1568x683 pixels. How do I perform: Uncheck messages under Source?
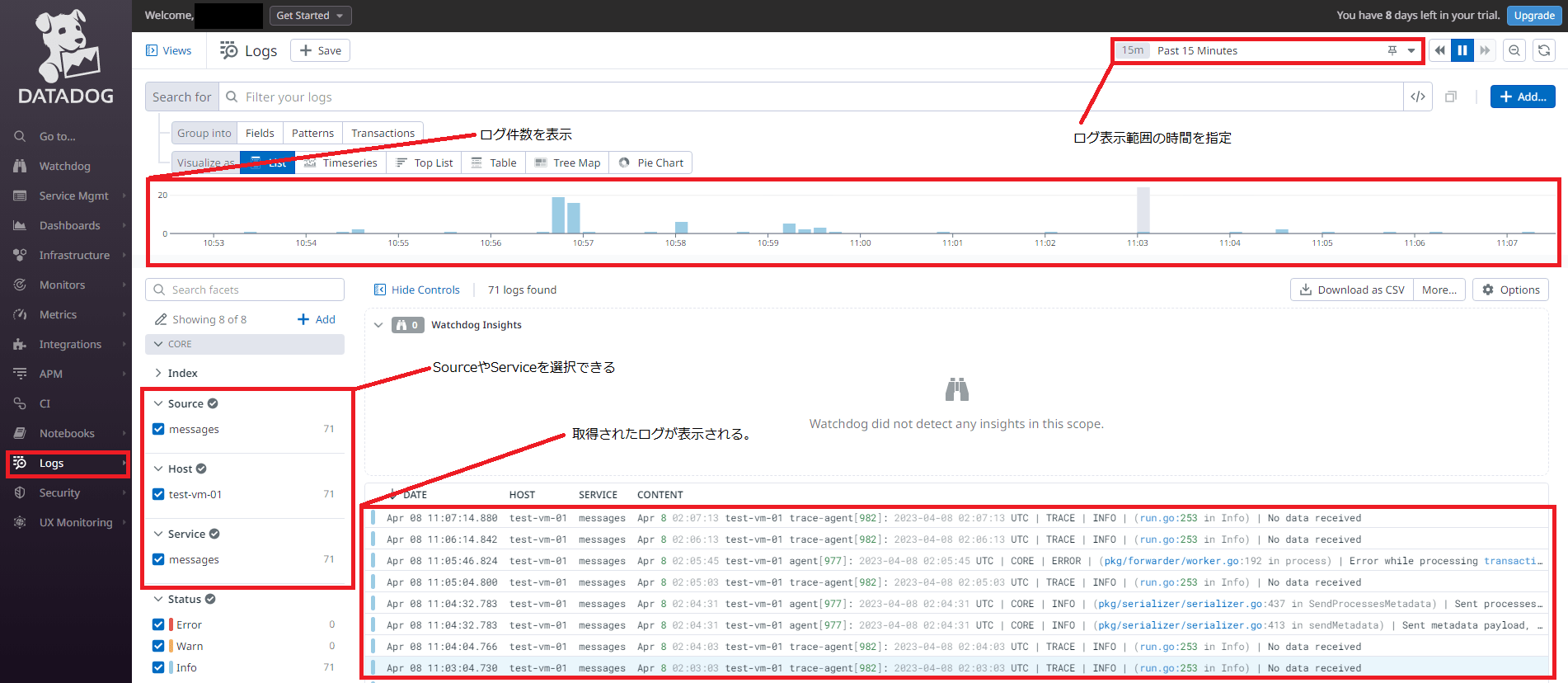[158, 429]
